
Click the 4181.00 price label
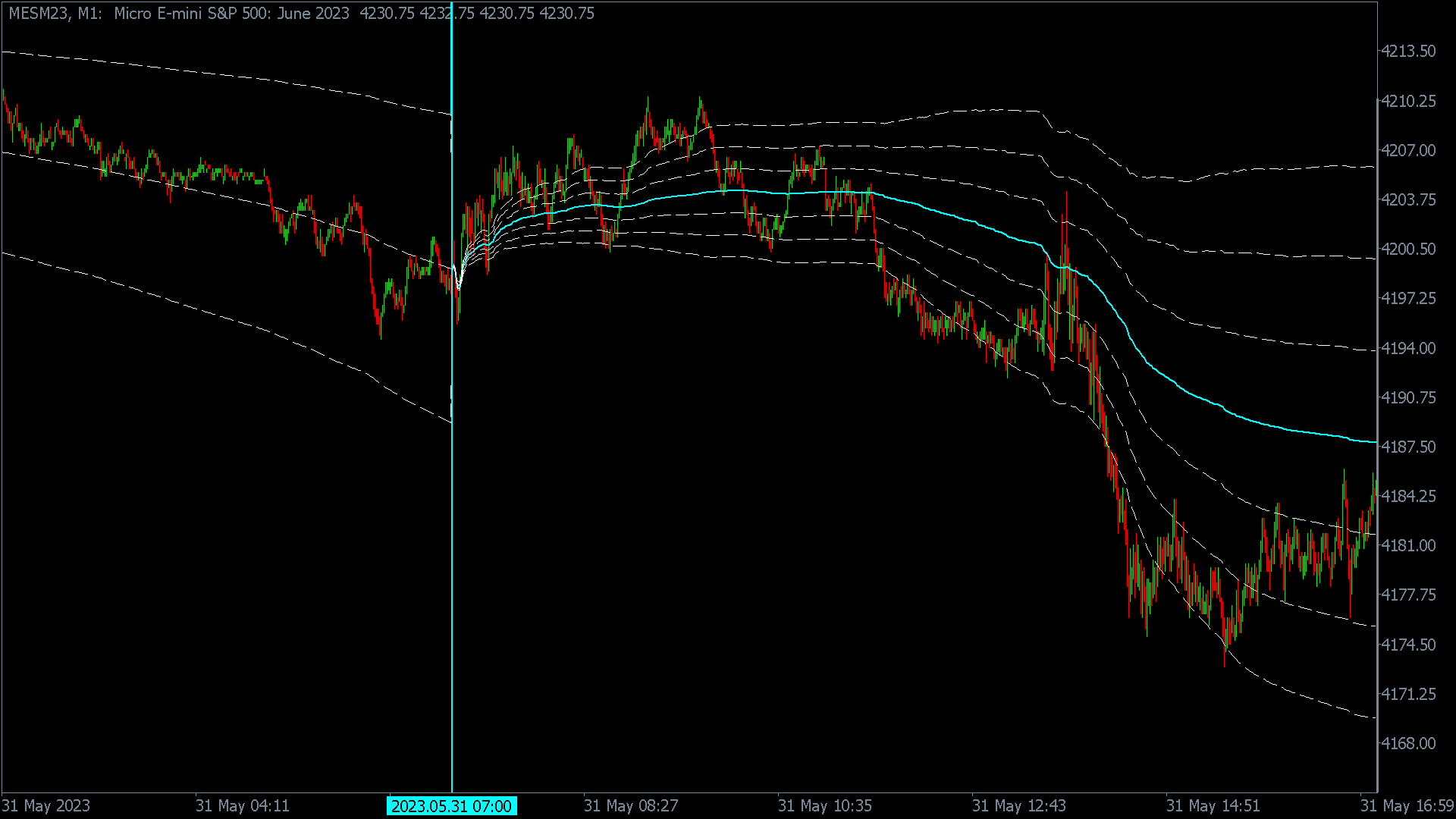click(x=1408, y=545)
